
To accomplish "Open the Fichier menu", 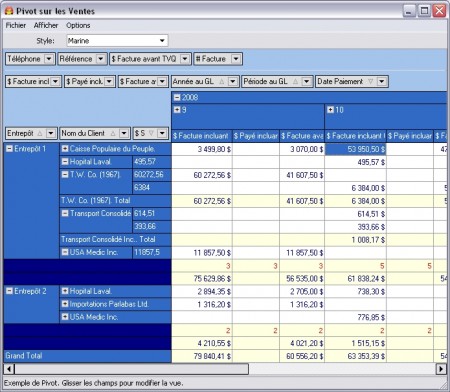I will pyautogui.click(x=16, y=25).
